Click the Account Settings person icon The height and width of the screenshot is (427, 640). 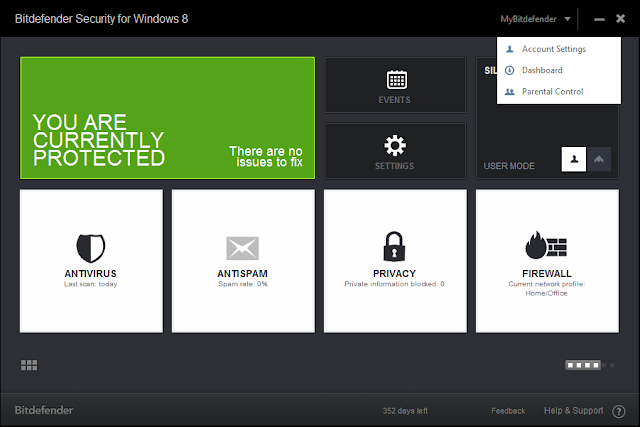[509, 49]
